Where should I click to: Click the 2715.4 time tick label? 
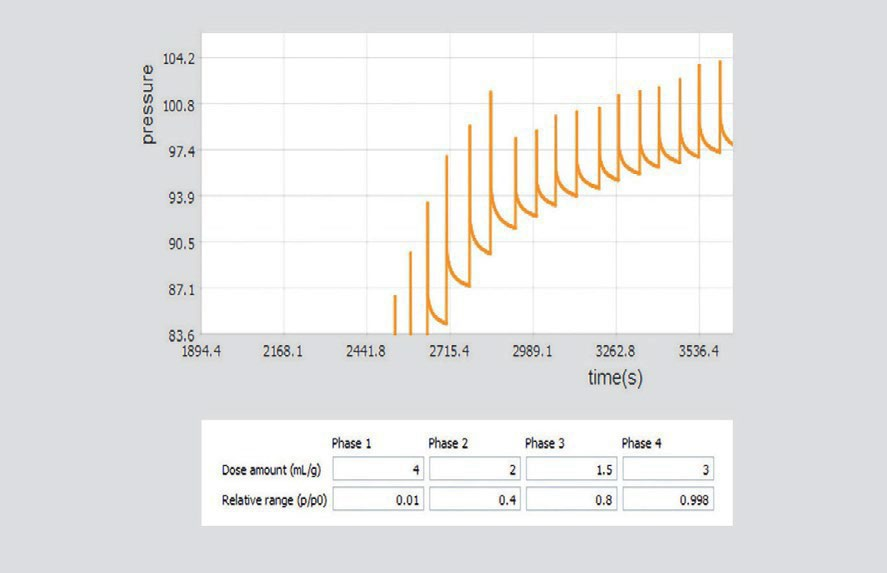pos(449,351)
